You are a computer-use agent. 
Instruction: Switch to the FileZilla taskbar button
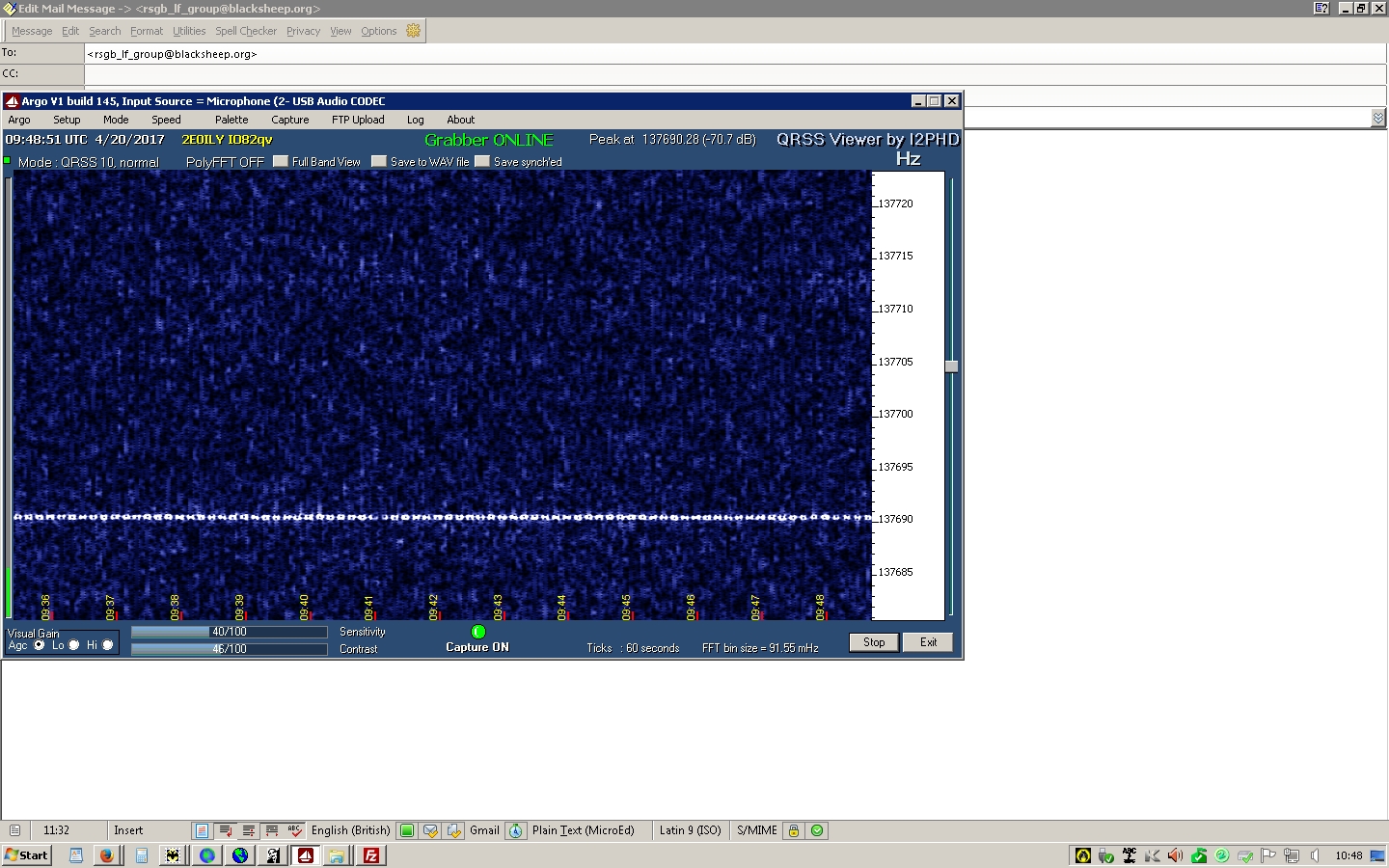[371, 855]
